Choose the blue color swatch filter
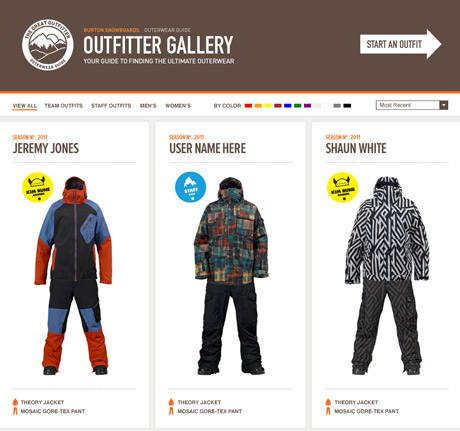460x431 pixels. coord(288,106)
